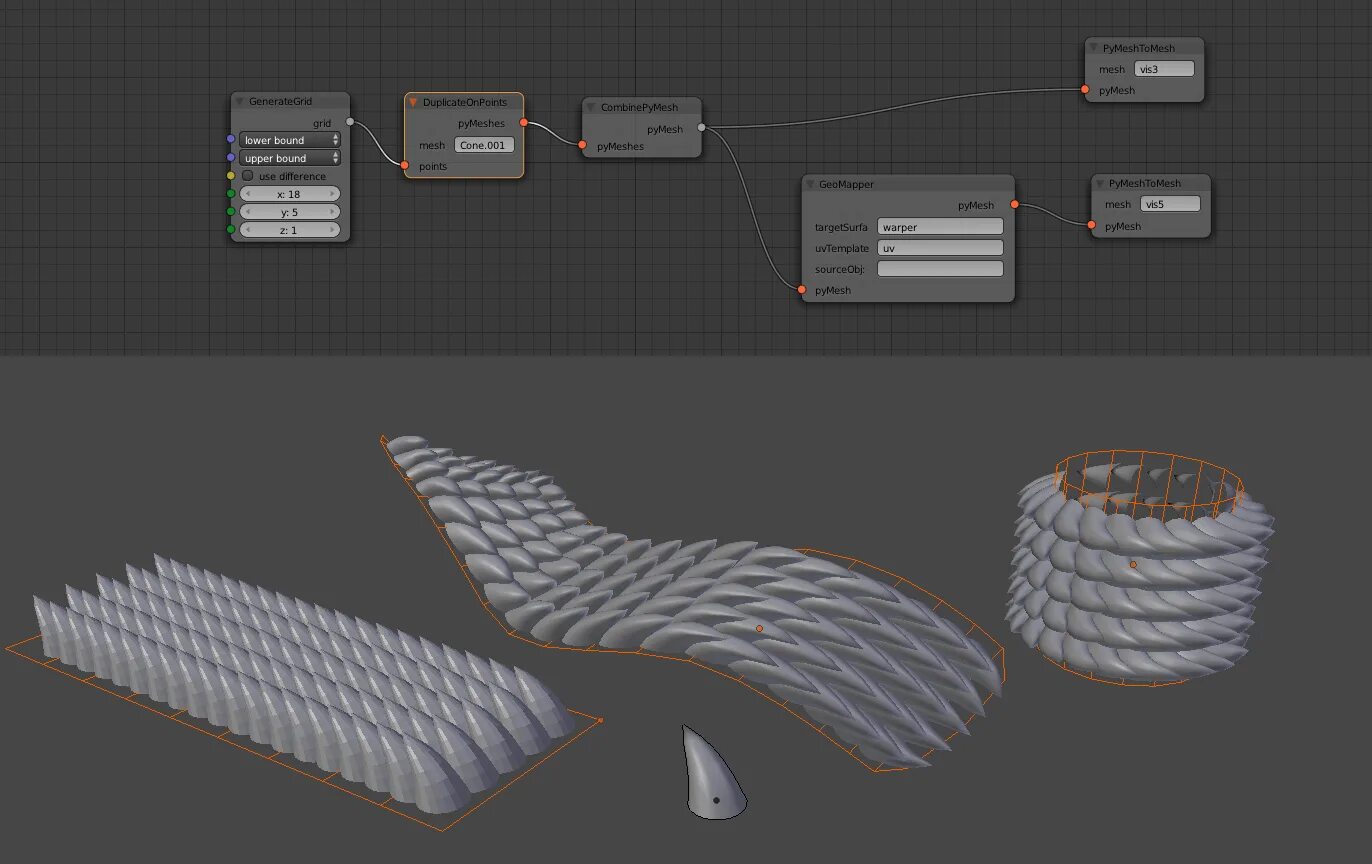Click the y: 5 value field
This screenshot has height=864, width=1372.
290,212
